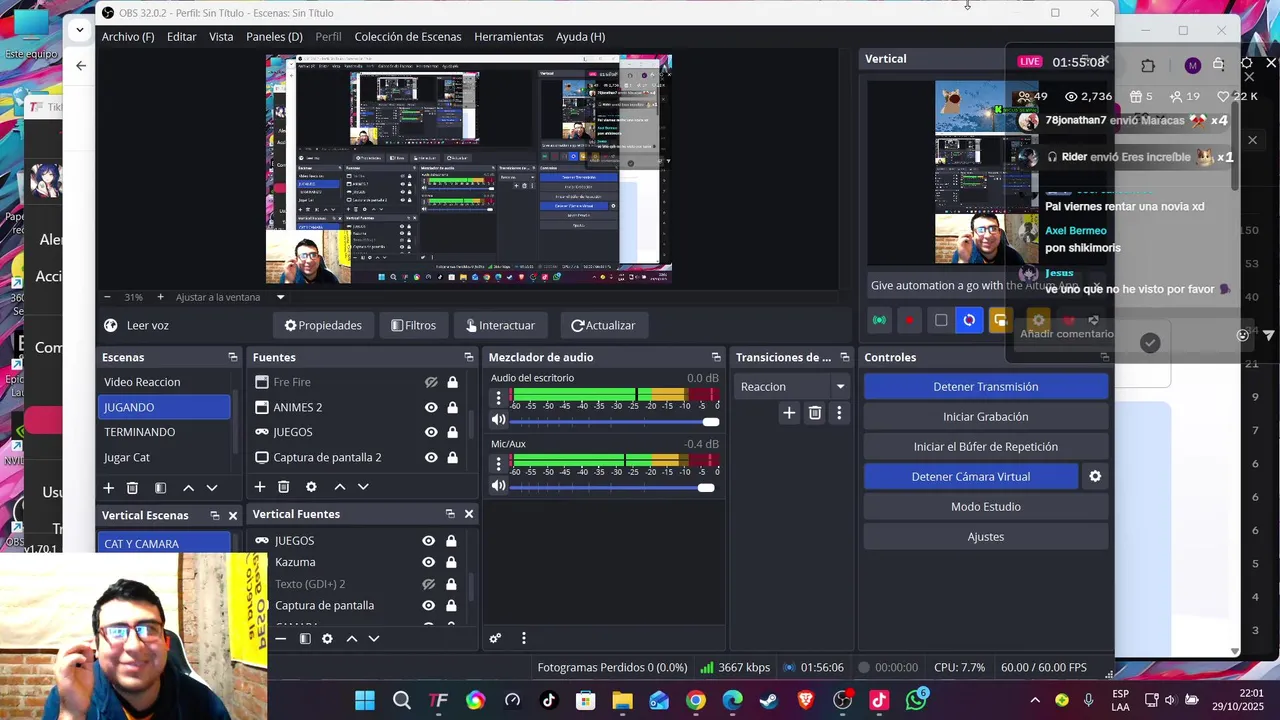1280x720 pixels.
Task: Click Vertical plugin yellow virtual camera icon
Action: [999, 320]
